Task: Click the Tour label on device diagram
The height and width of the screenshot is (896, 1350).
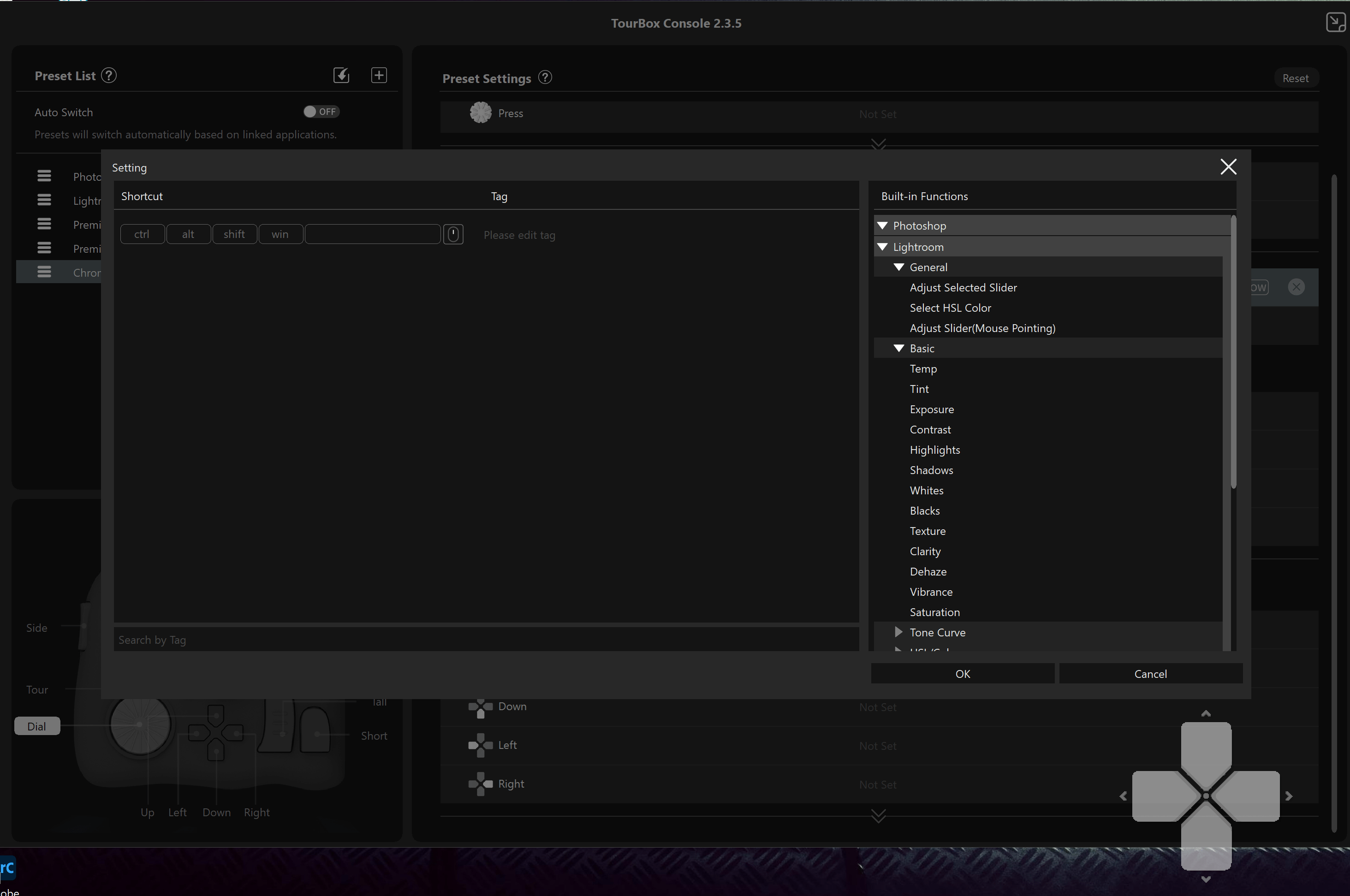Action: pyautogui.click(x=36, y=690)
